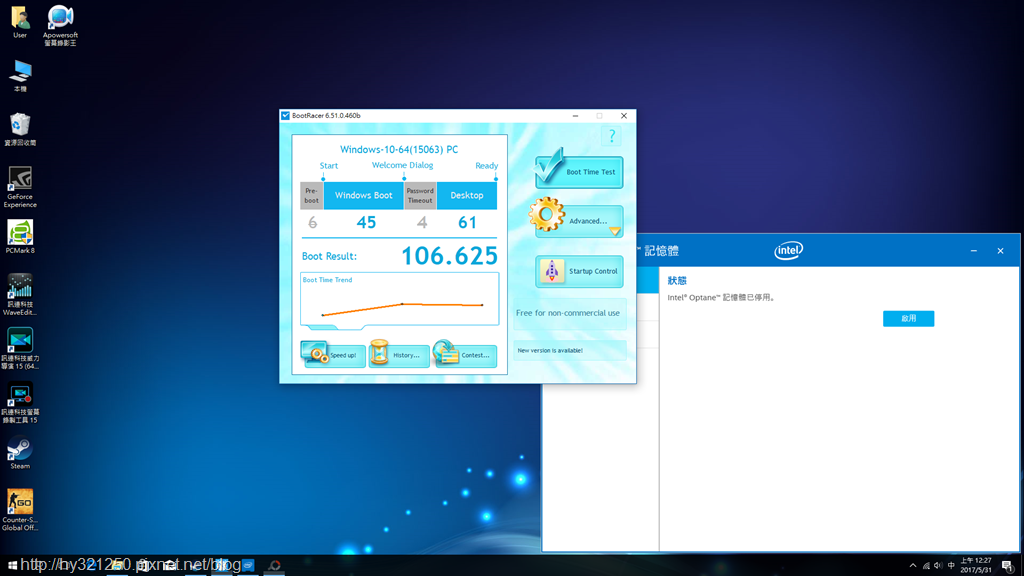
Task: Select the GeForce Experience desktop shortcut
Action: click(x=20, y=187)
